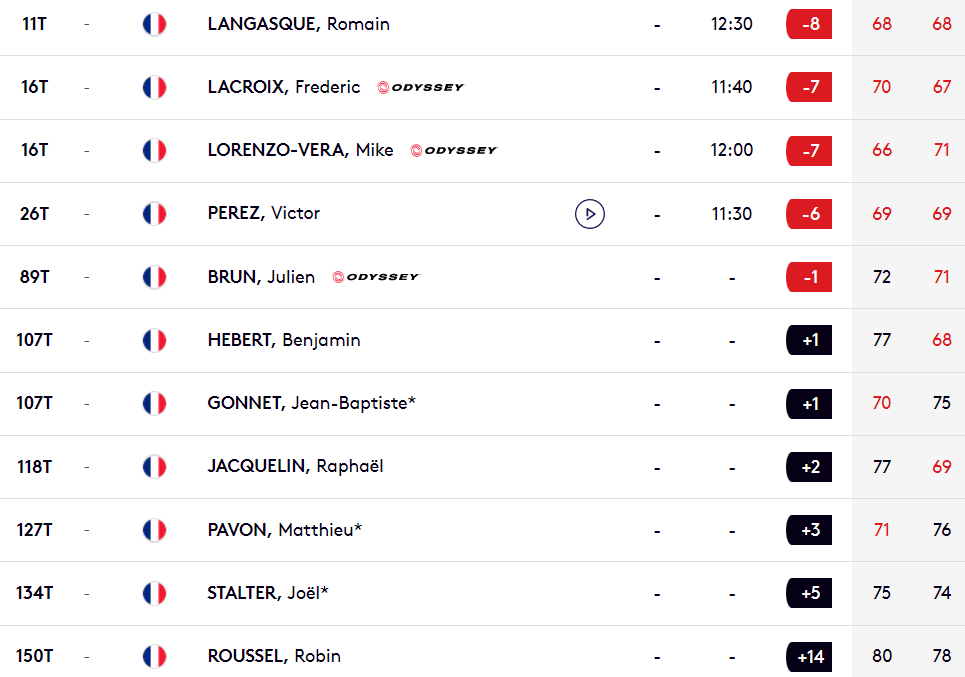Click the black +14 score badge
This screenshot has width=965, height=677.
(809, 657)
